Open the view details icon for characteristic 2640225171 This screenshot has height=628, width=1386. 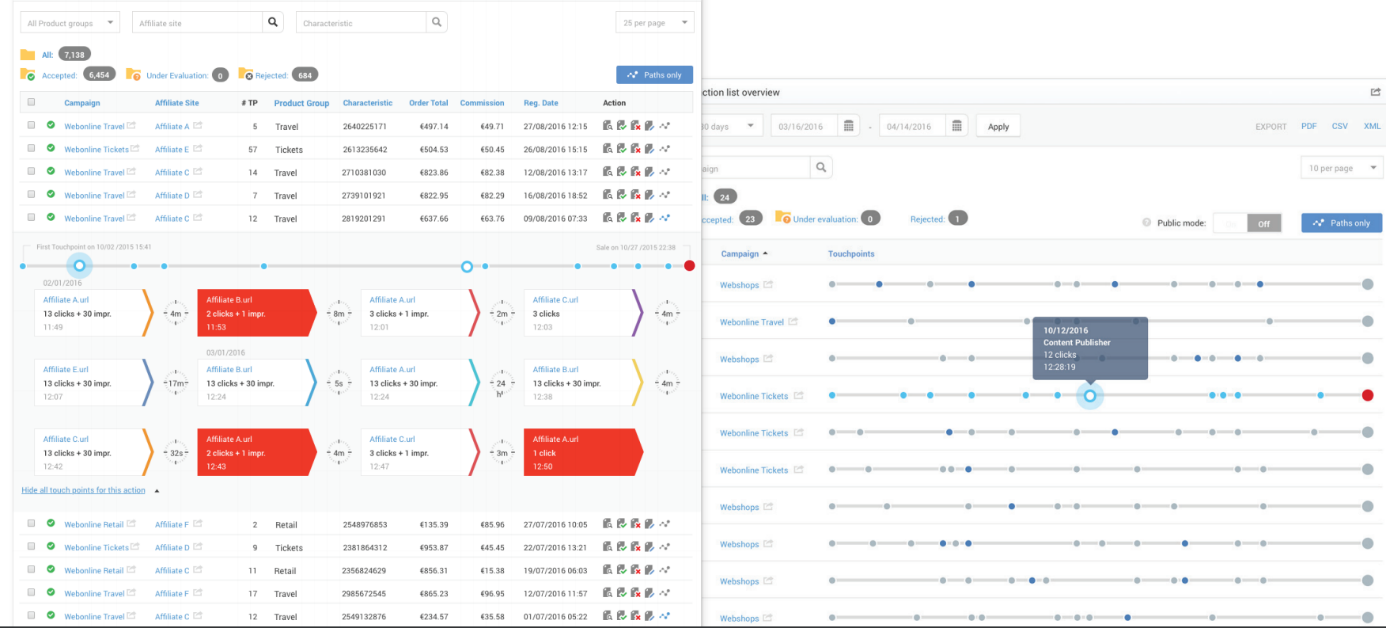tap(607, 126)
